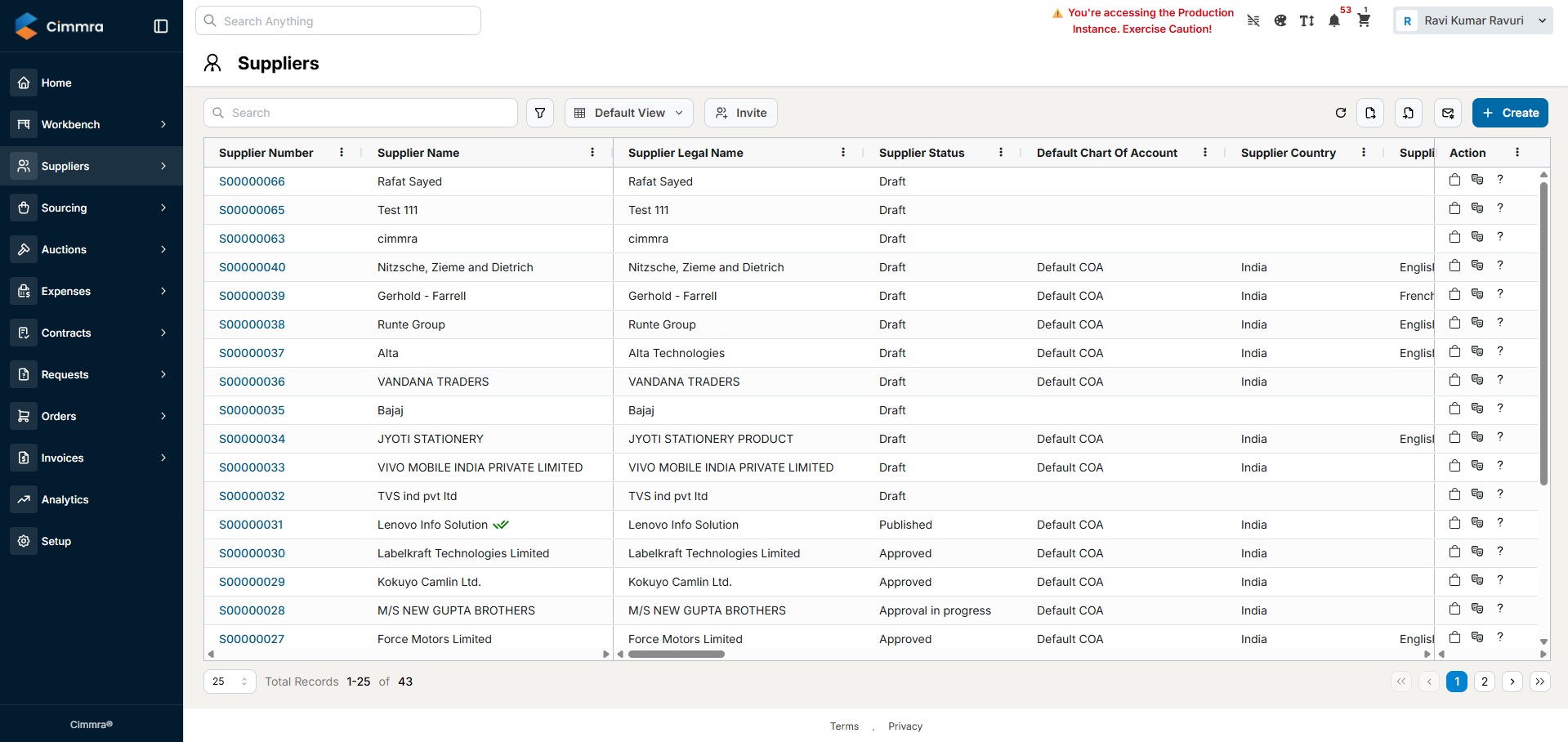Open Supplier Legal Name column menu

pyautogui.click(x=843, y=153)
